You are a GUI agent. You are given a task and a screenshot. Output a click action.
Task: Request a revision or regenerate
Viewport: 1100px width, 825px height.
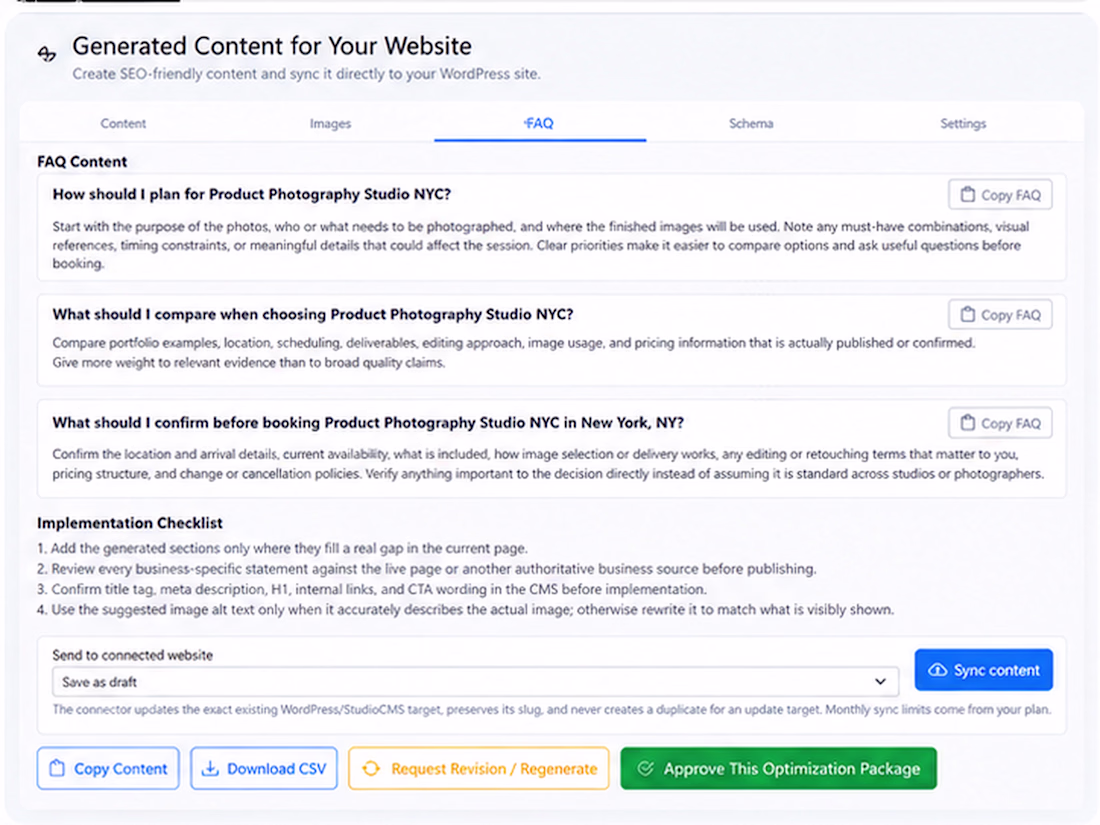click(x=478, y=769)
